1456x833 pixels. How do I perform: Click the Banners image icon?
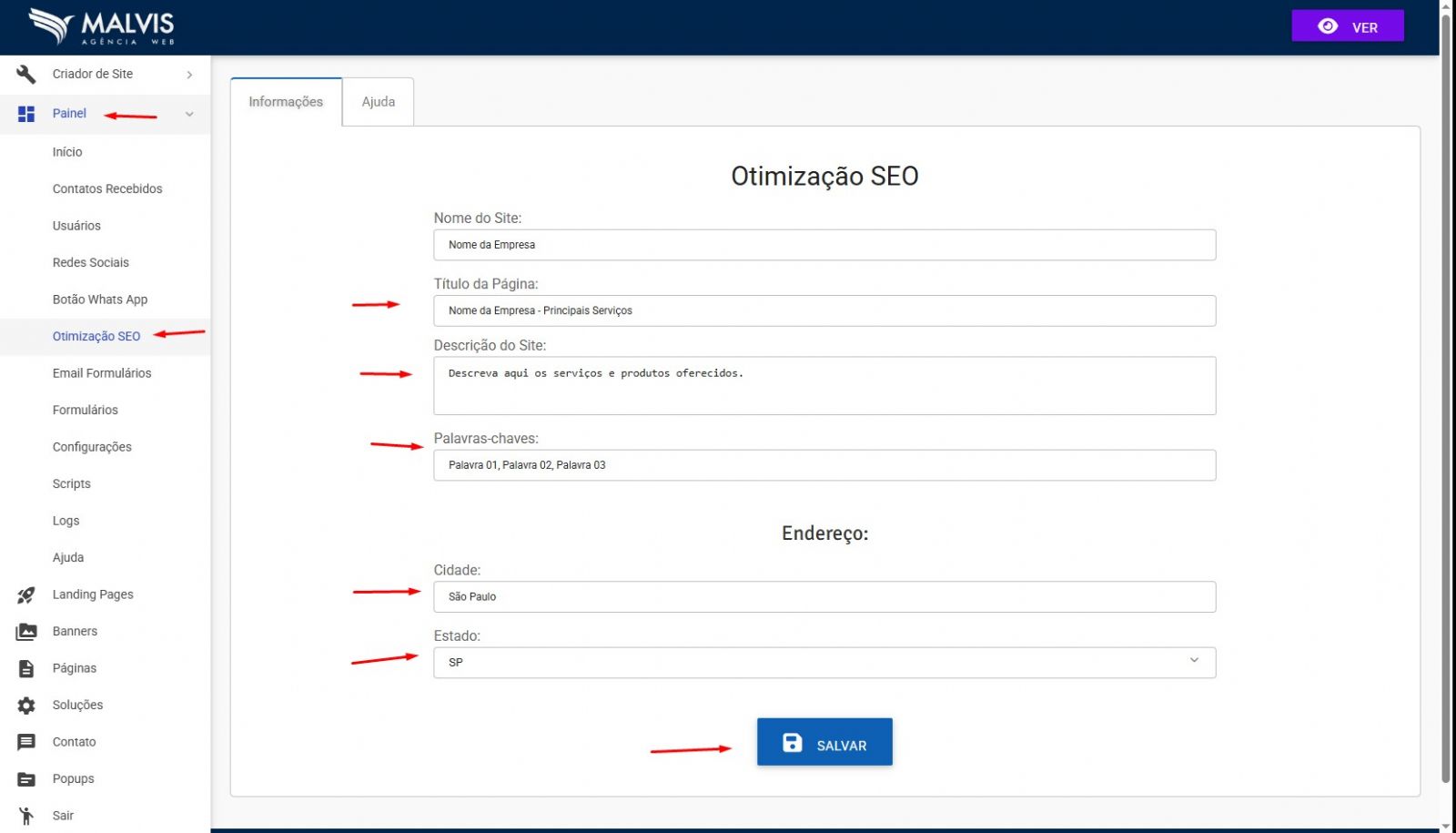coord(25,632)
